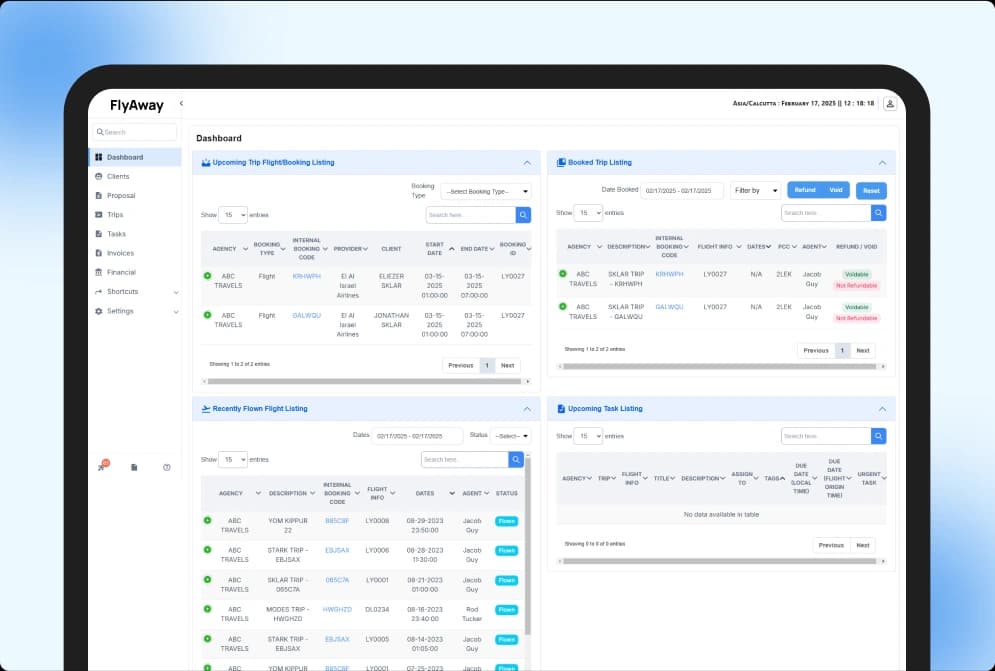Click Next in Upcoming Trip pagination
The height and width of the screenshot is (671, 995).
[508, 366]
